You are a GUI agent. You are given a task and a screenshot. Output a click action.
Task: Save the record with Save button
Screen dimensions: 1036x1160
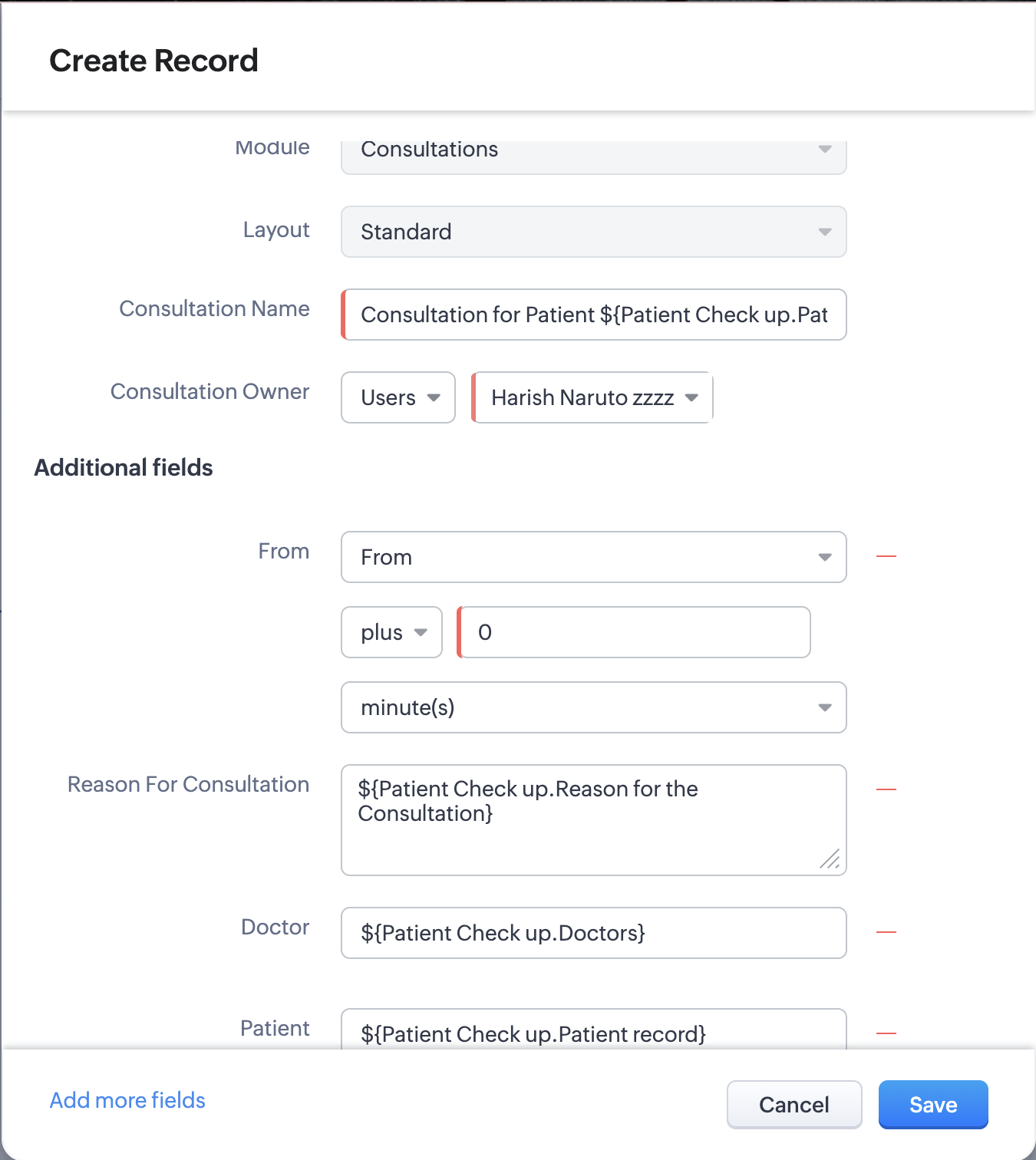[933, 1105]
